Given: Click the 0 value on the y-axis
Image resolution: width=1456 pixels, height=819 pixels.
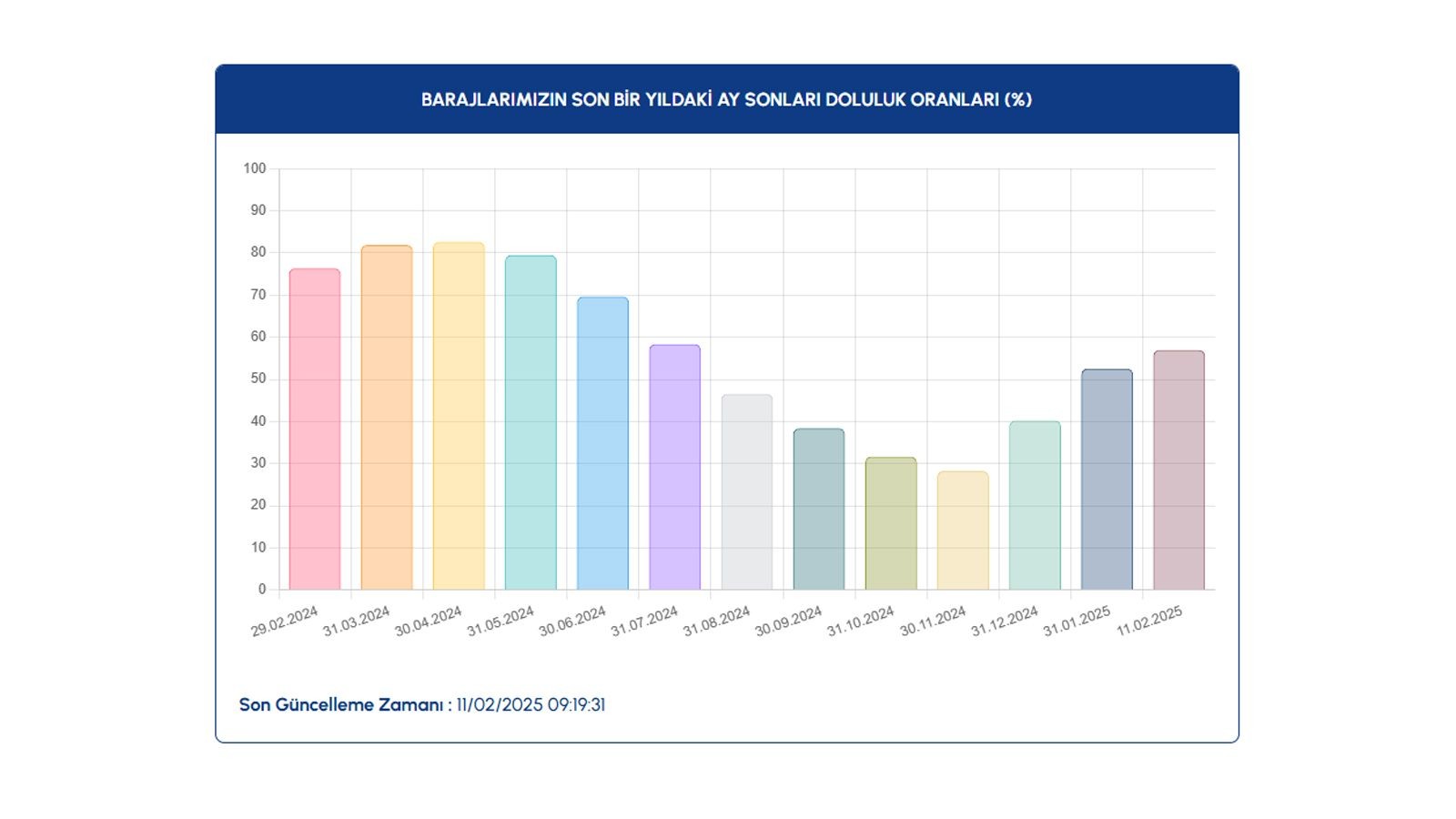Looking at the screenshot, I should [262, 590].
